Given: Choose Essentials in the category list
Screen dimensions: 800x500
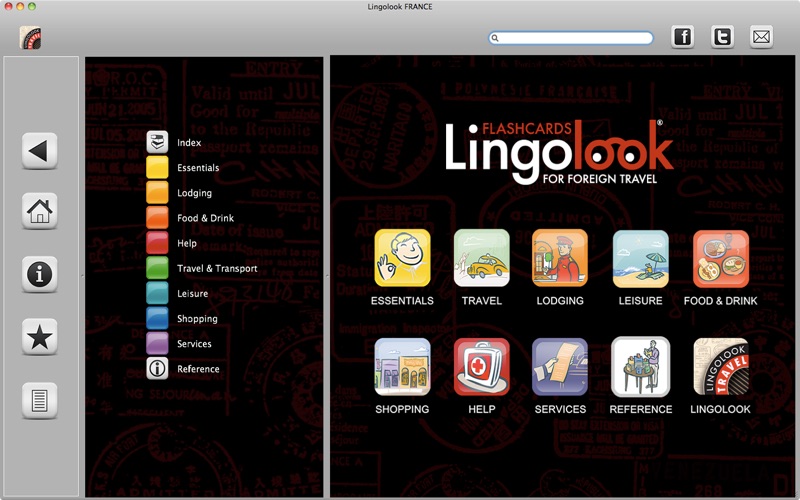Looking at the screenshot, I should click(198, 168).
